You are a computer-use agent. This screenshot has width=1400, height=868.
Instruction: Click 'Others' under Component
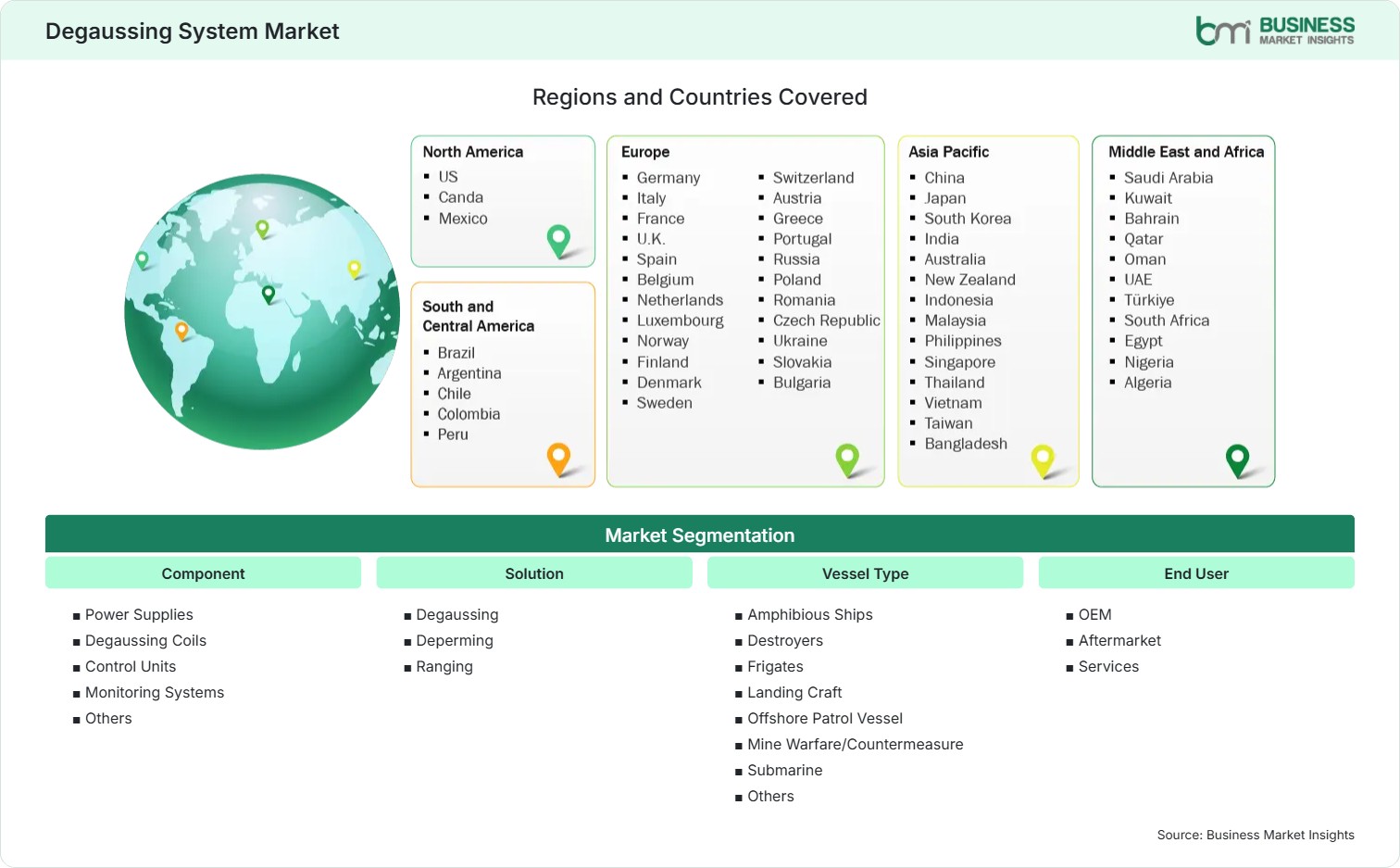point(108,718)
